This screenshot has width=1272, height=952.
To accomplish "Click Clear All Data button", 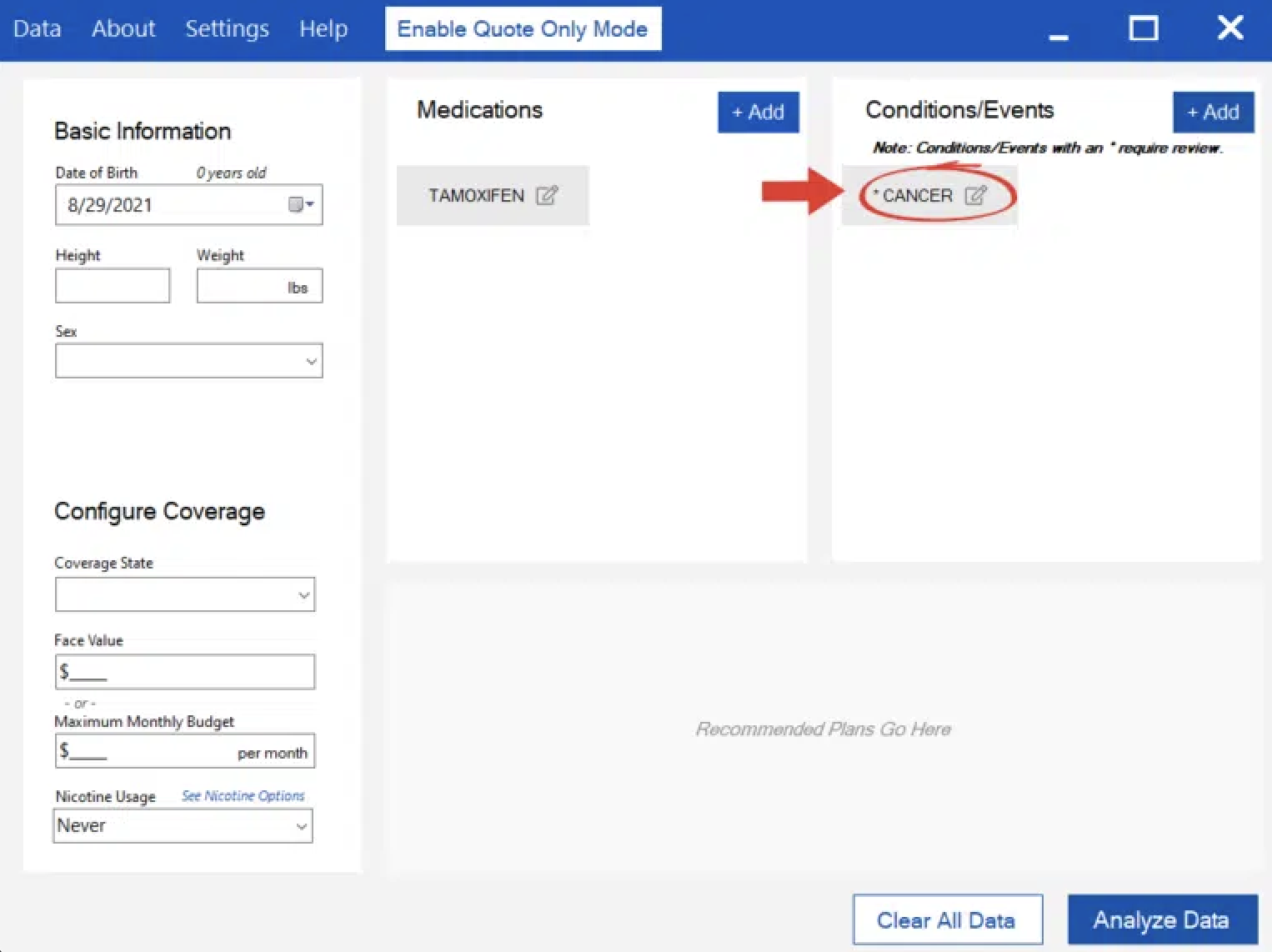I will coord(947,919).
